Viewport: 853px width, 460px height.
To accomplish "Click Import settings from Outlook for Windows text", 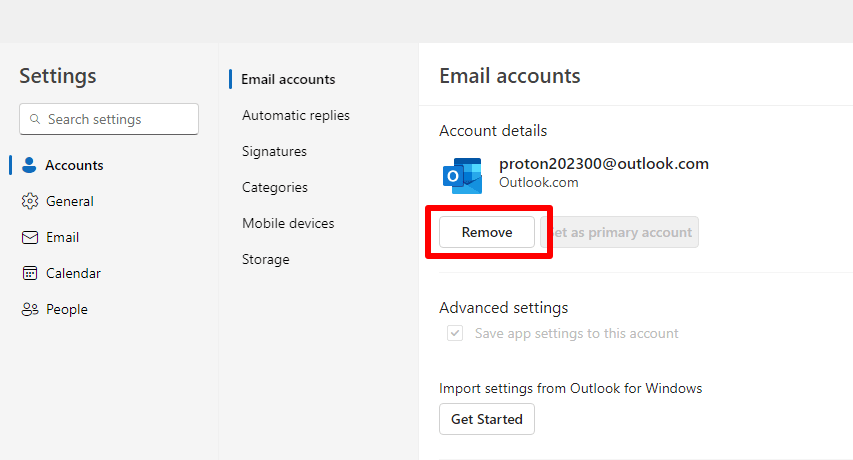I will 571,388.
